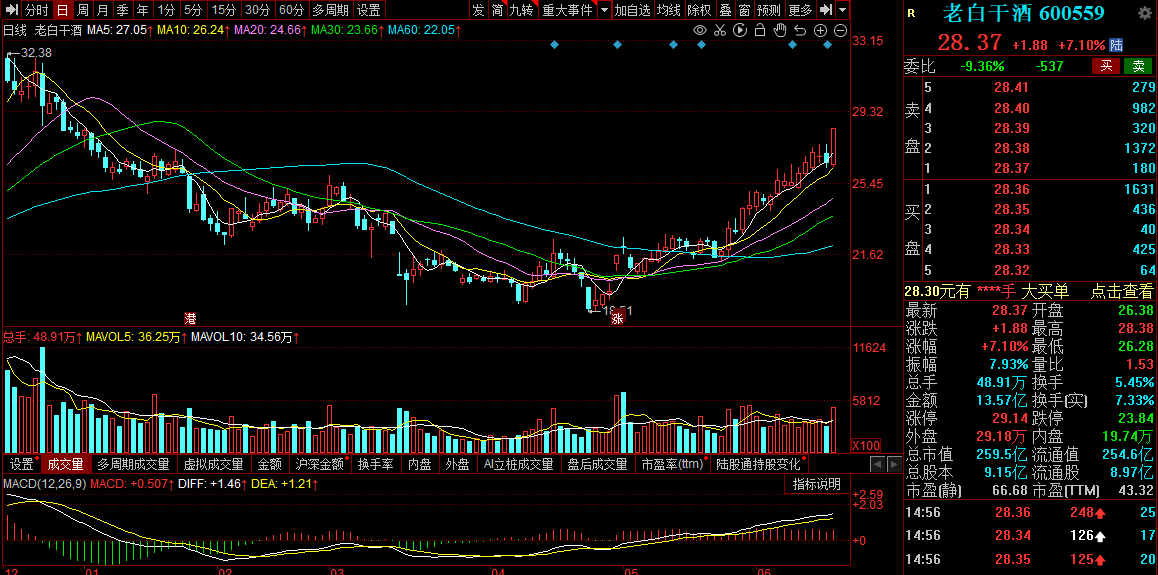The width and height of the screenshot is (1158, 575).
Task: Select the 沪深金额 indicator tab
Action: coord(319,464)
